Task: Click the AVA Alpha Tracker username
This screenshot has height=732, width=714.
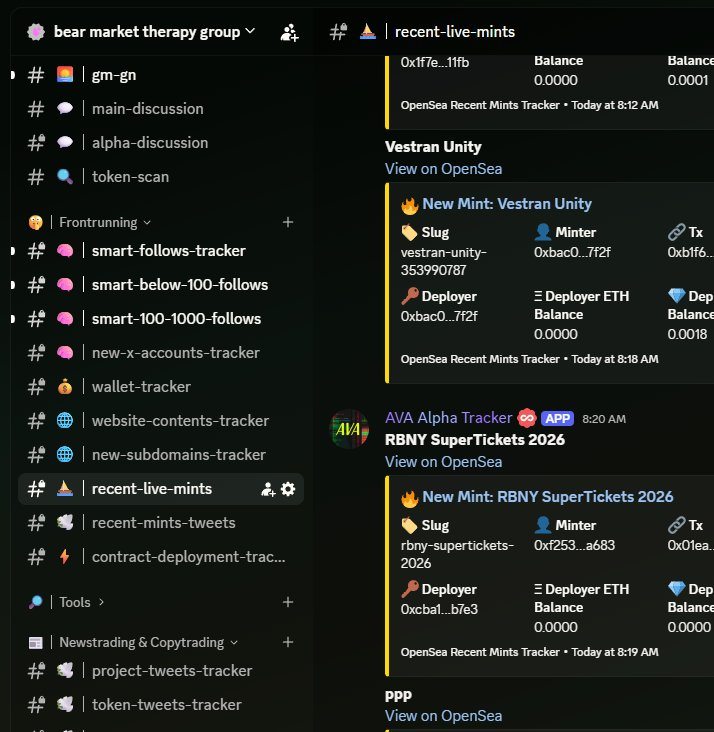Action: coord(448,418)
